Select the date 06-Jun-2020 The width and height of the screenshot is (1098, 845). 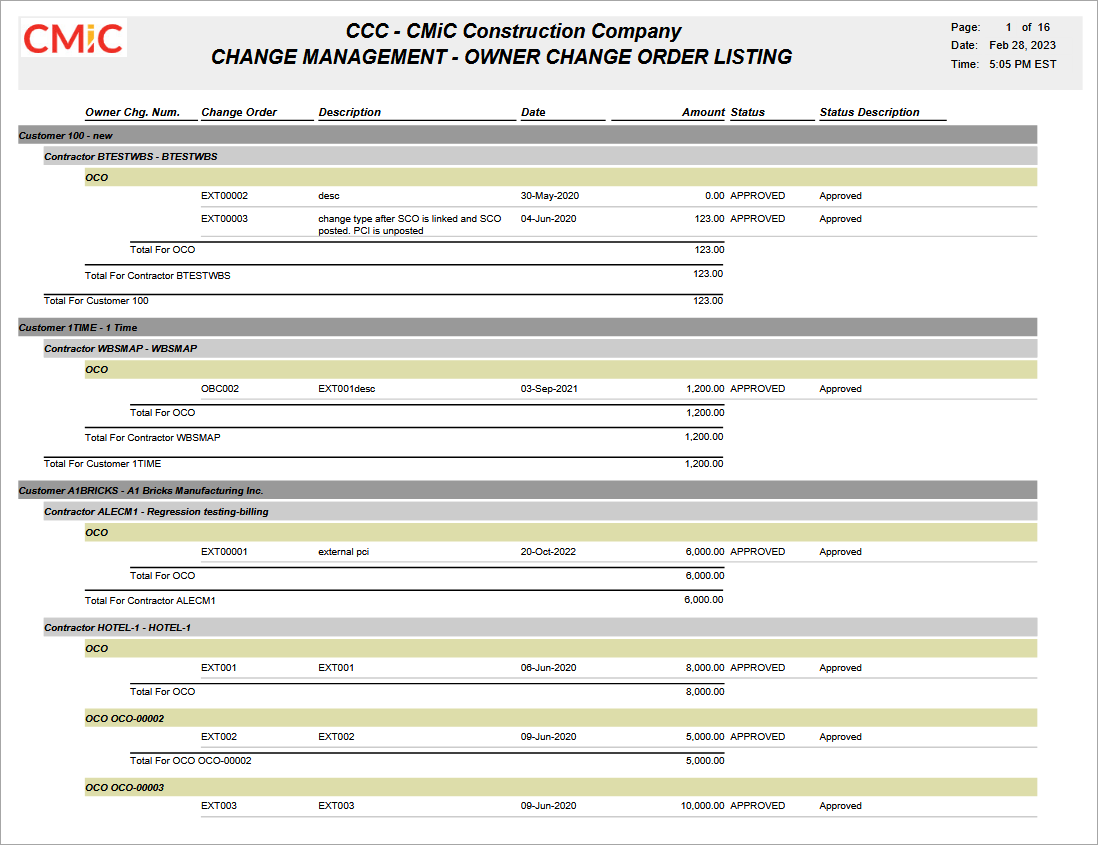(x=548, y=668)
